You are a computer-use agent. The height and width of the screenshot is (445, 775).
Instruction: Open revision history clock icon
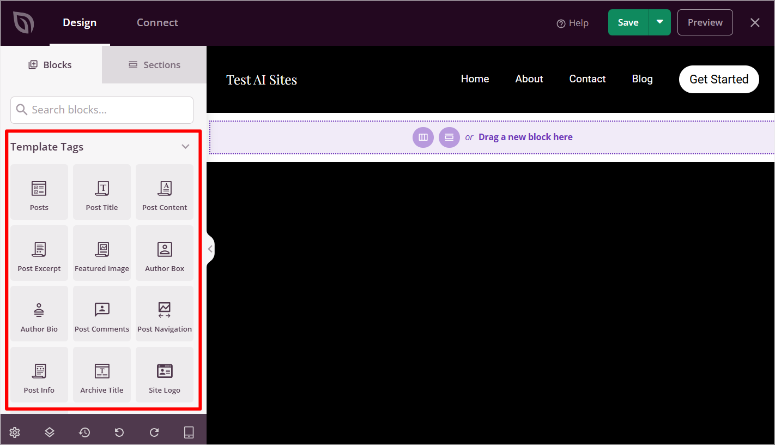(x=85, y=432)
